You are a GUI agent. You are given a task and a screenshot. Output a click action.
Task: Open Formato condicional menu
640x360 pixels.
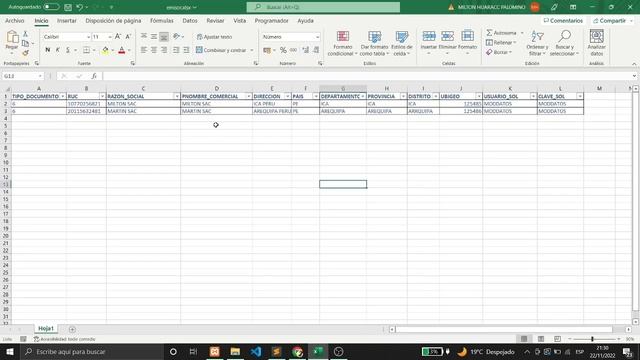tap(342, 43)
